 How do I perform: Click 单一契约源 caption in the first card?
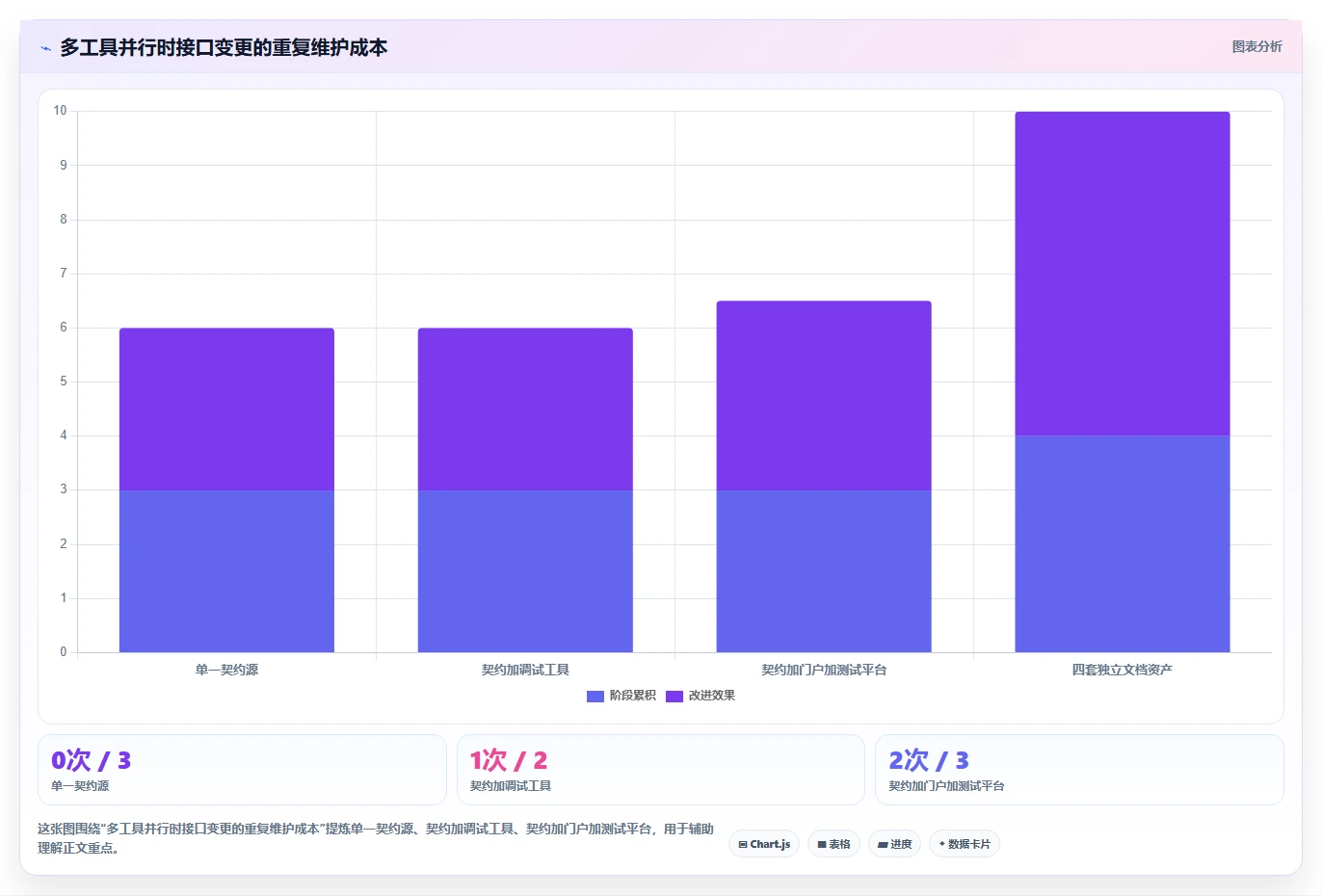80,786
